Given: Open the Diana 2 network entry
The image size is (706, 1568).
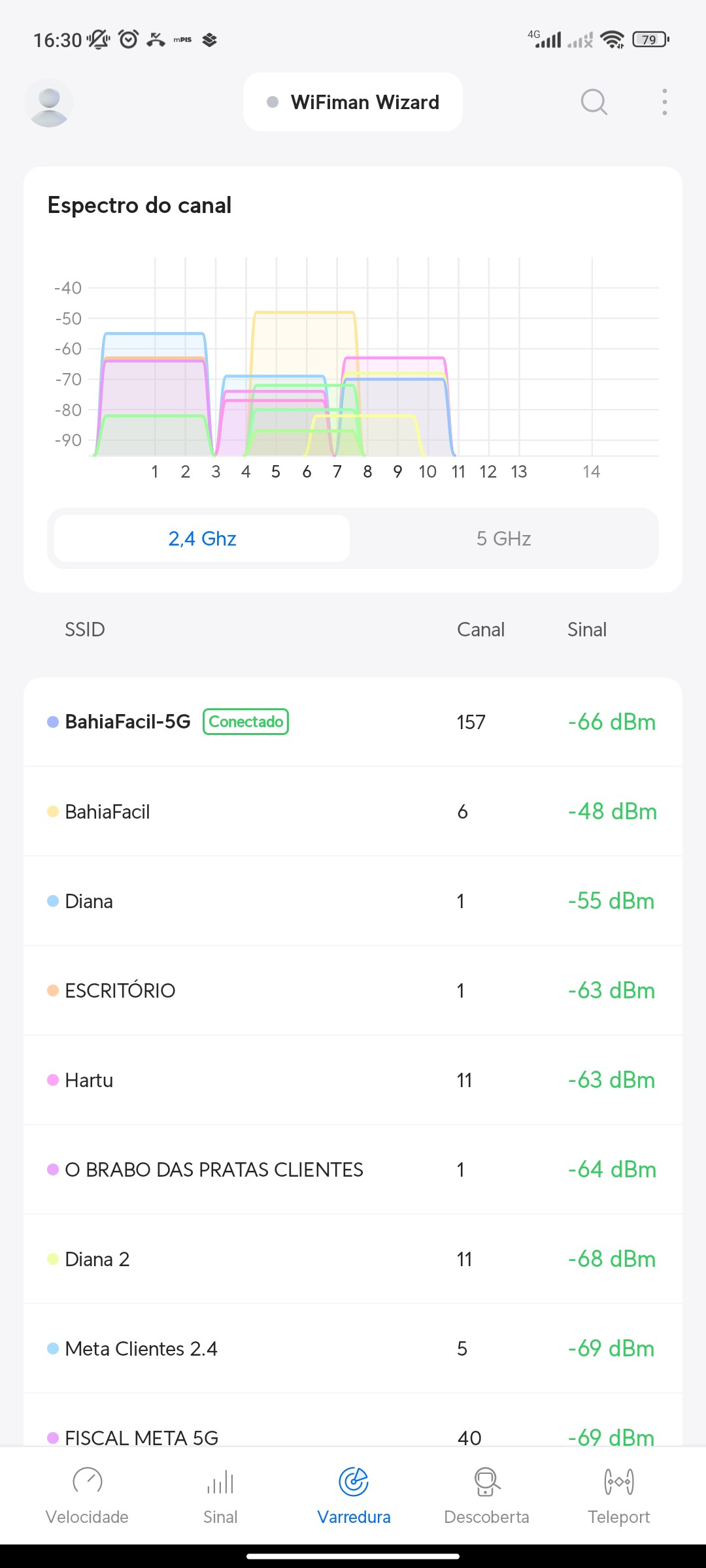Looking at the screenshot, I should (x=353, y=1259).
